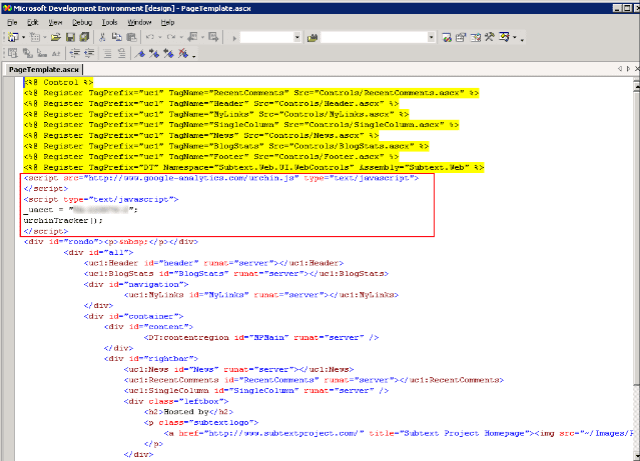Open the Solution Configurations dropdown arrow
This screenshot has height=461, width=640.
click(297, 38)
